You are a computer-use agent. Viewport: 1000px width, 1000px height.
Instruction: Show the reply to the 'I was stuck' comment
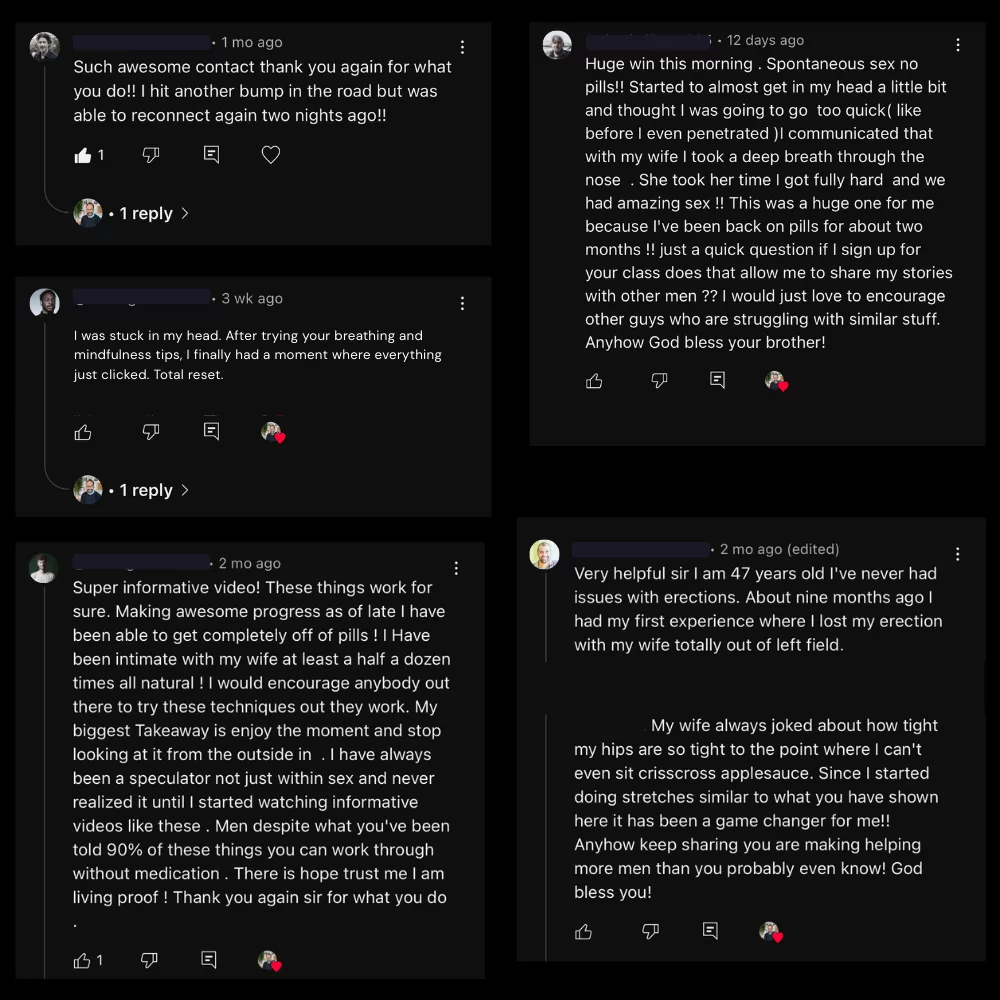tap(147, 490)
